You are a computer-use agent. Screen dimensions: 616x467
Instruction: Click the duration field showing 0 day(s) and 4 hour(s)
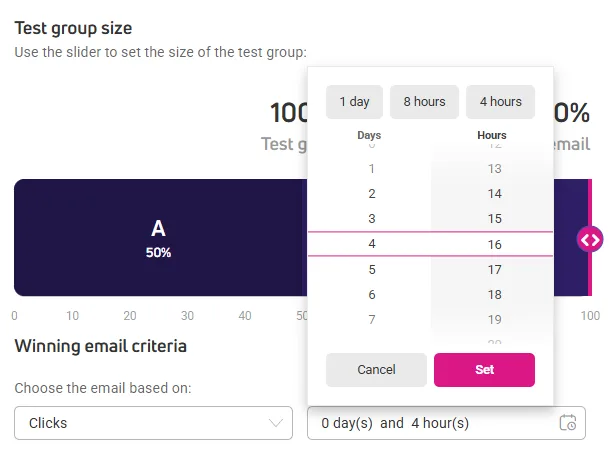pyautogui.click(x=446, y=423)
